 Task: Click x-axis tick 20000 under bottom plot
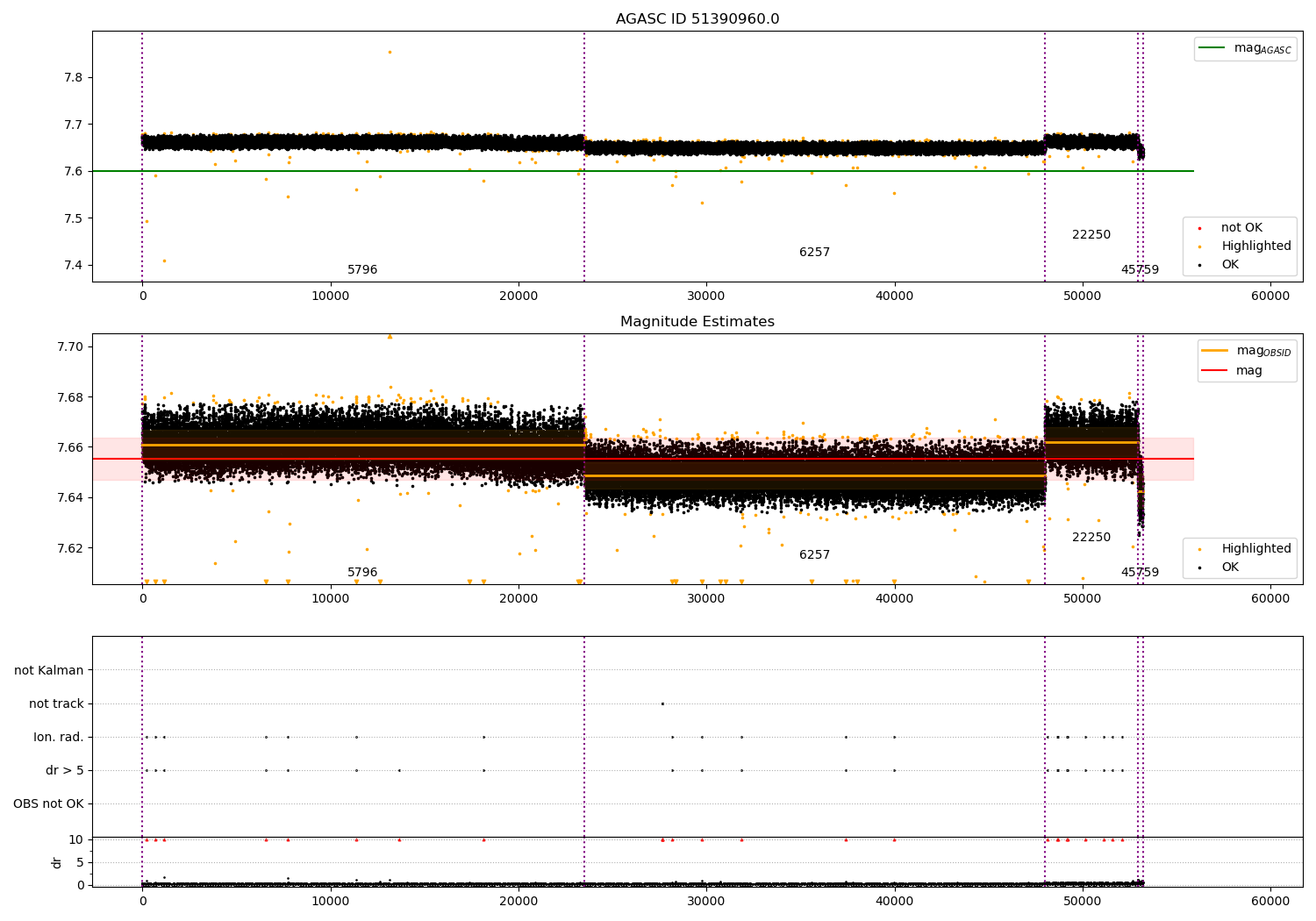[x=519, y=900]
